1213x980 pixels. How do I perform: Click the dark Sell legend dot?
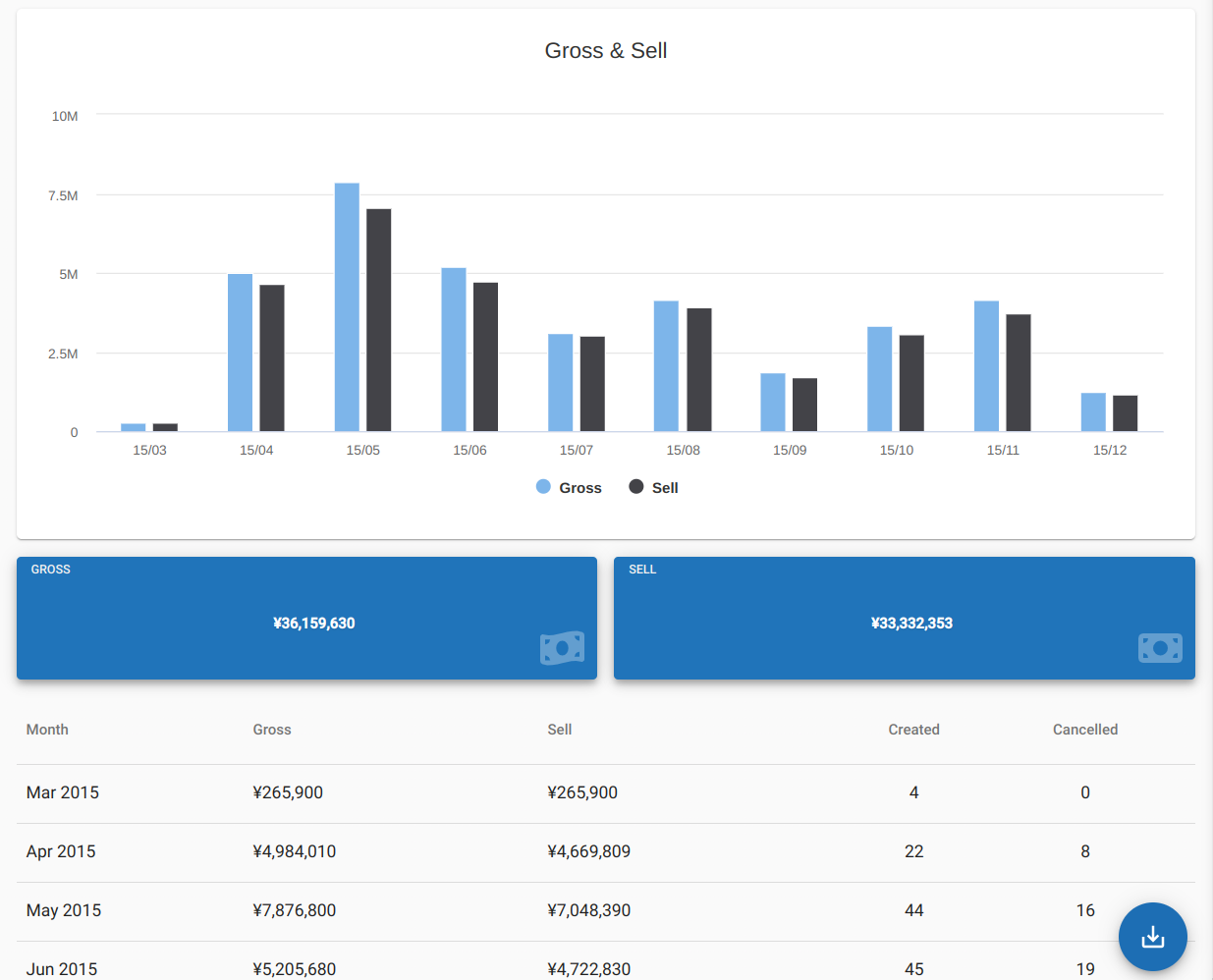636,487
